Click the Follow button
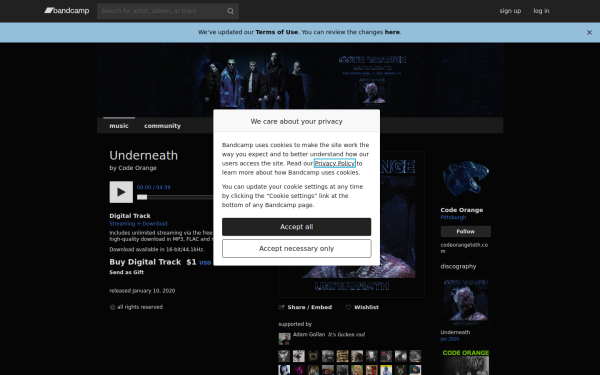 point(466,232)
